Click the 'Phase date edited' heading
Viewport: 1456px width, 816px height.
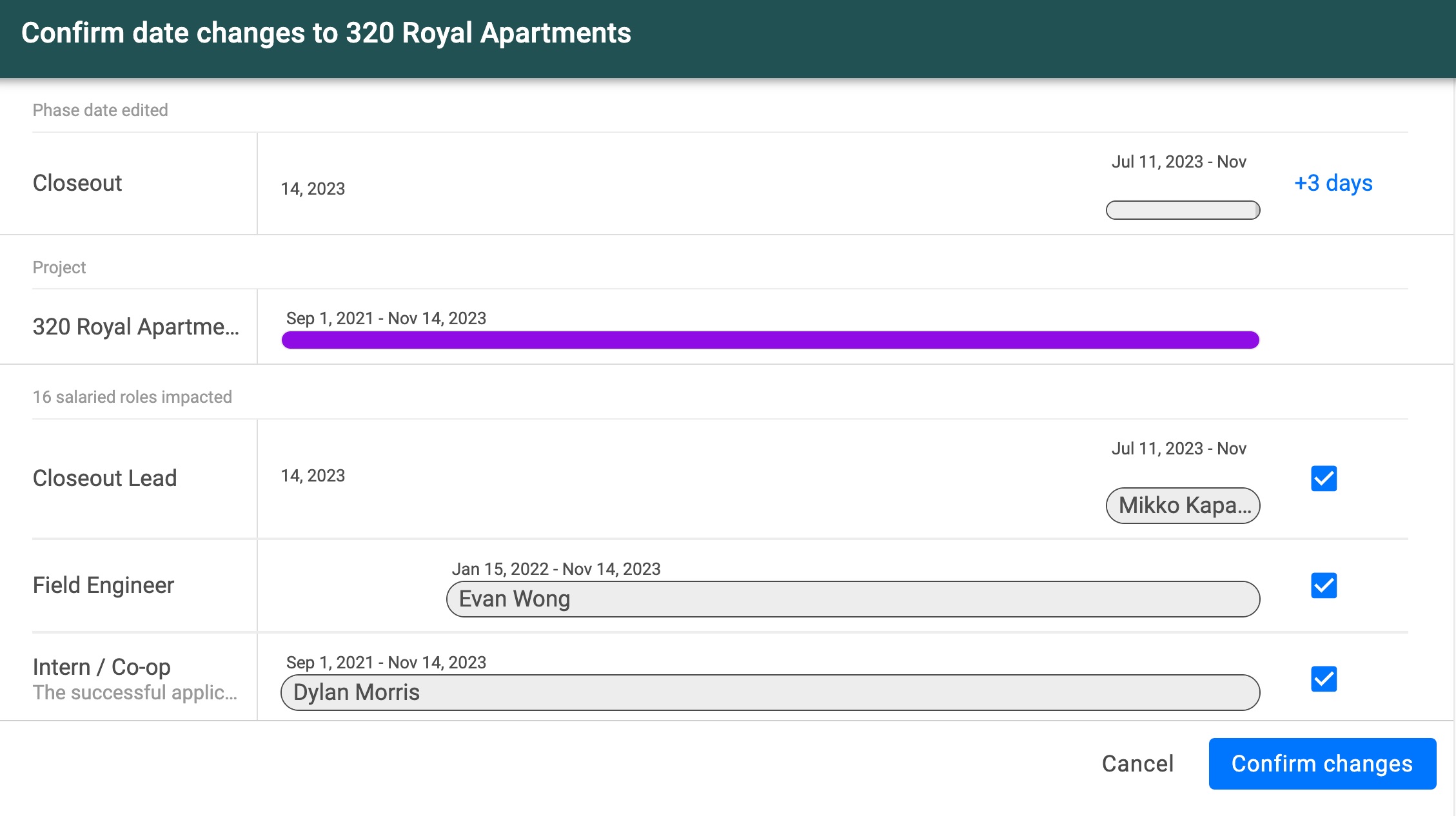101,110
